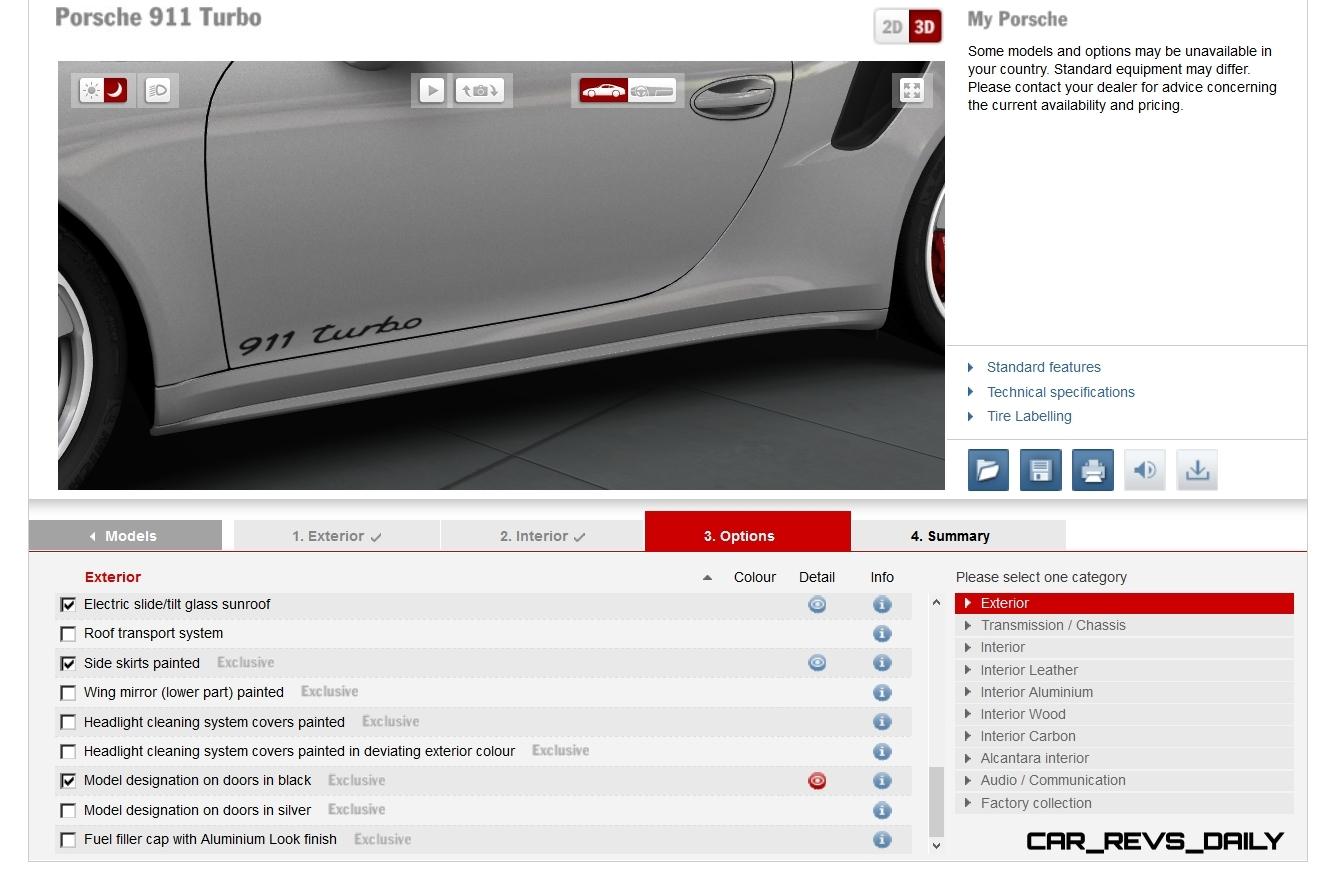The height and width of the screenshot is (882, 1329).
Task: Check Wing mirror (lower part) painted
Action: point(68,693)
